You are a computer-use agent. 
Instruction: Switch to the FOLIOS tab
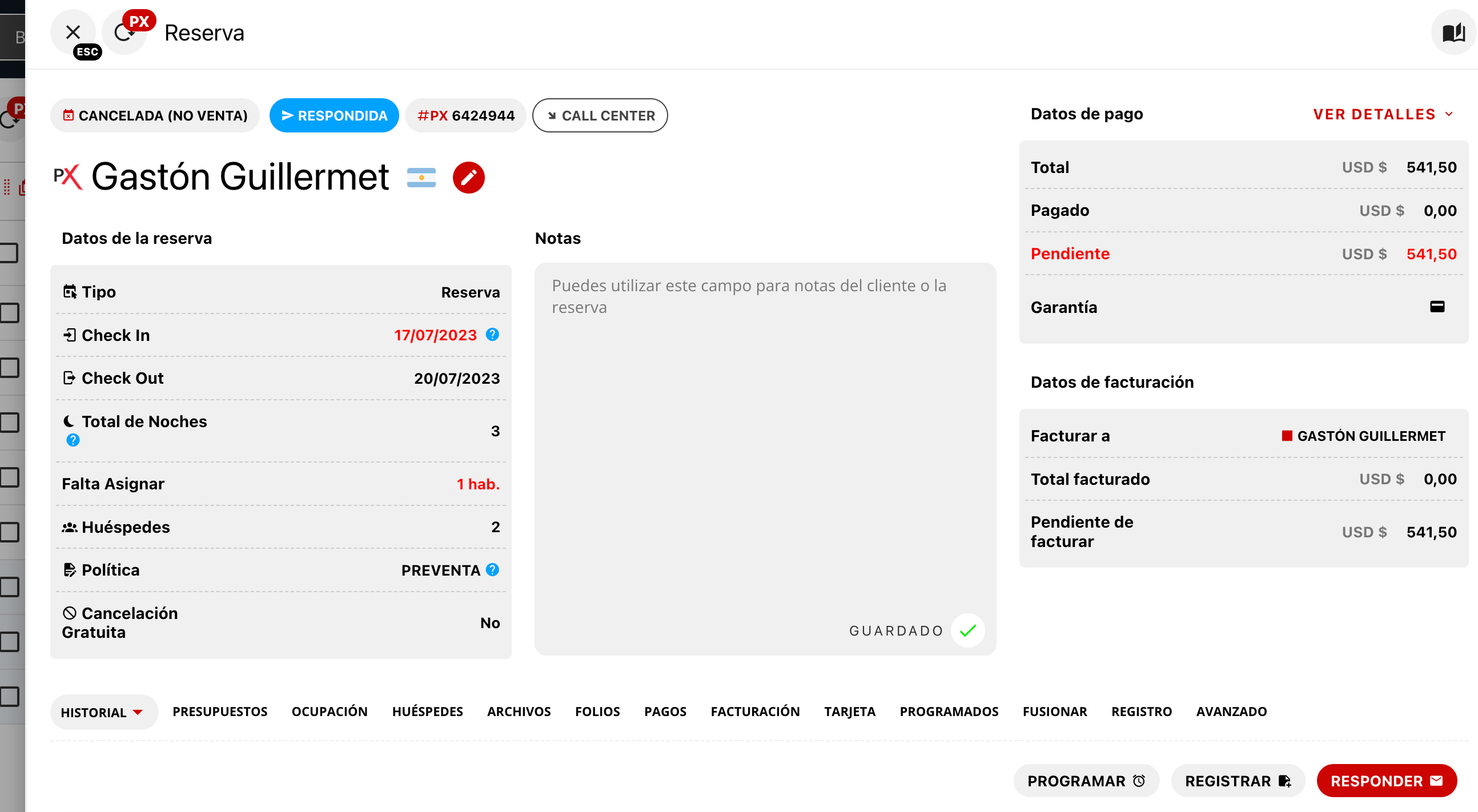597,711
